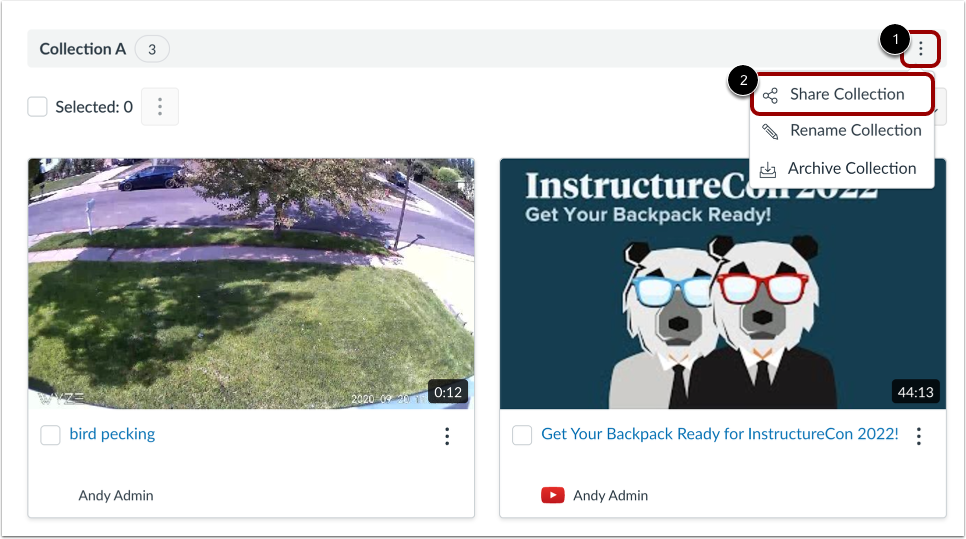Click the Collection A title text
The width and height of the screenshot is (966, 539).
(83, 49)
